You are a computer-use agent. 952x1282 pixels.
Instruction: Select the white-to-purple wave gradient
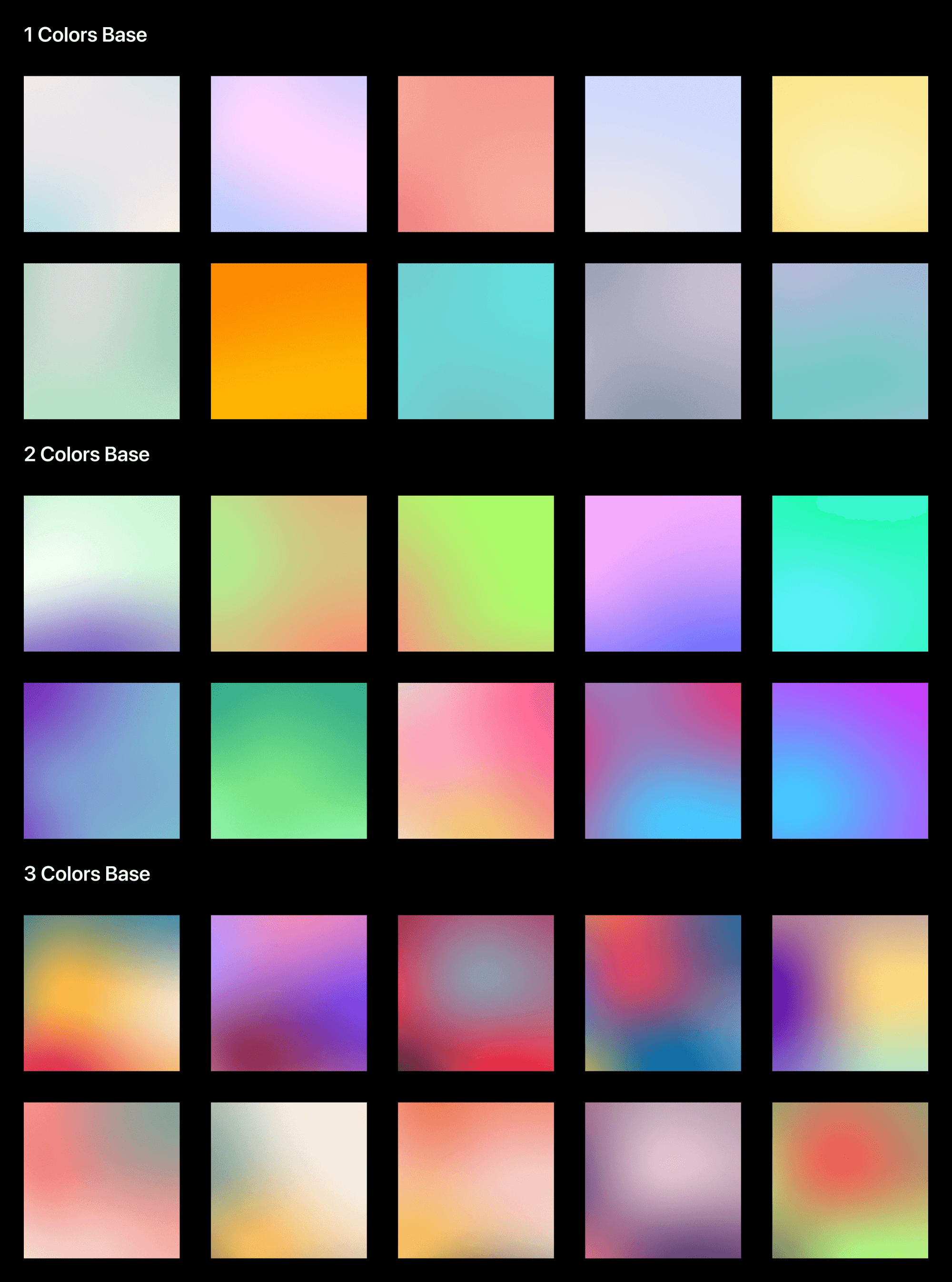(x=101, y=573)
